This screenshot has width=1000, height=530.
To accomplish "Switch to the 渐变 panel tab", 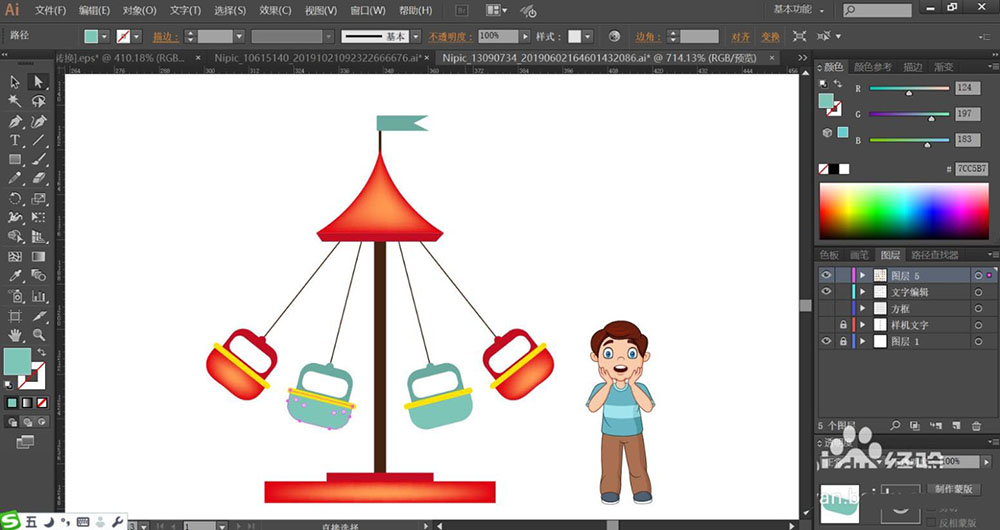I will [x=944, y=67].
